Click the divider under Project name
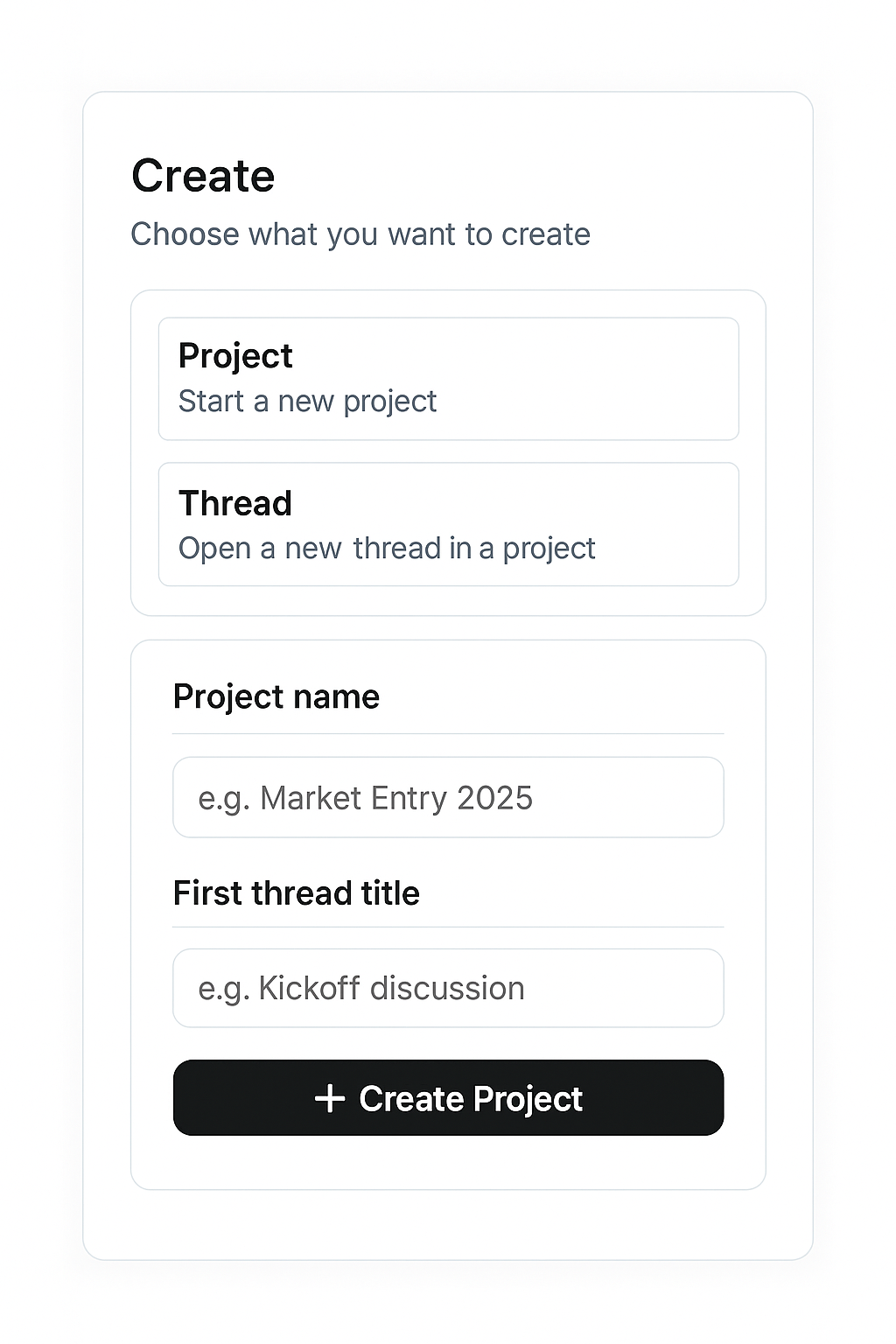 click(448, 735)
